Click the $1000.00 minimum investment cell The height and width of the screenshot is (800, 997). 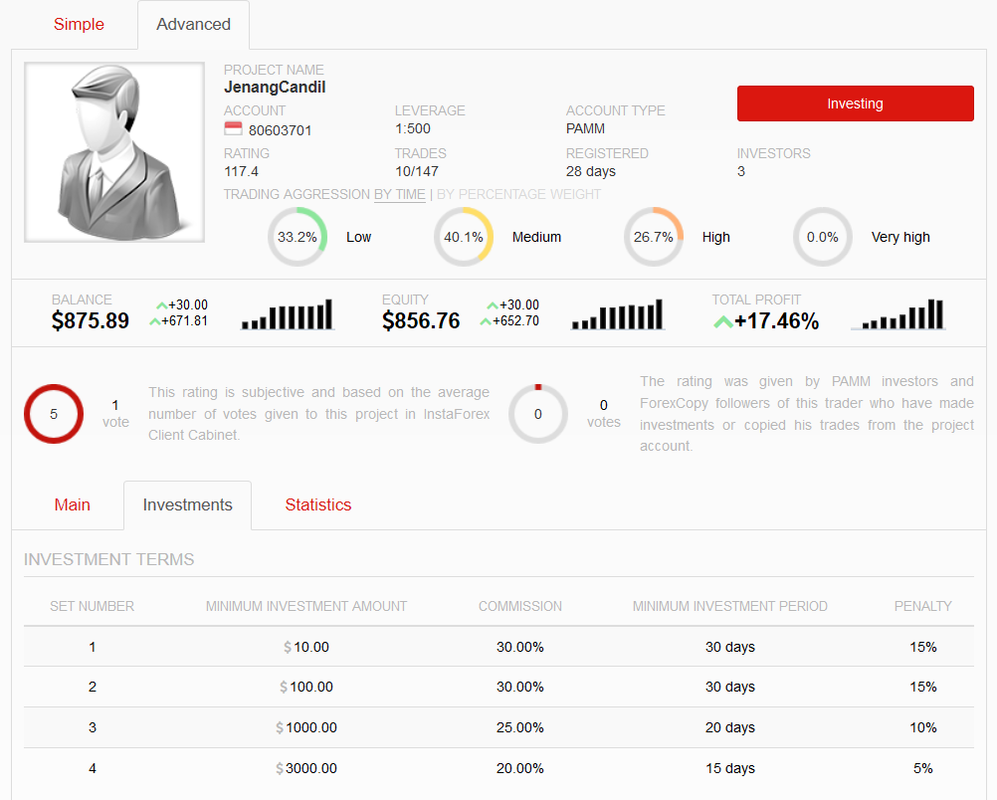pos(306,728)
